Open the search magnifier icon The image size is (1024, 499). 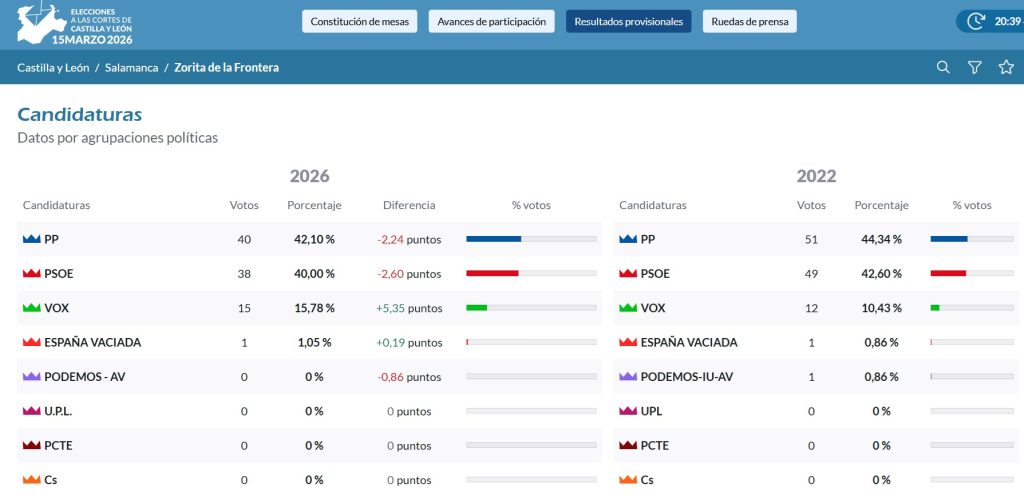click(x=943, y=67)
